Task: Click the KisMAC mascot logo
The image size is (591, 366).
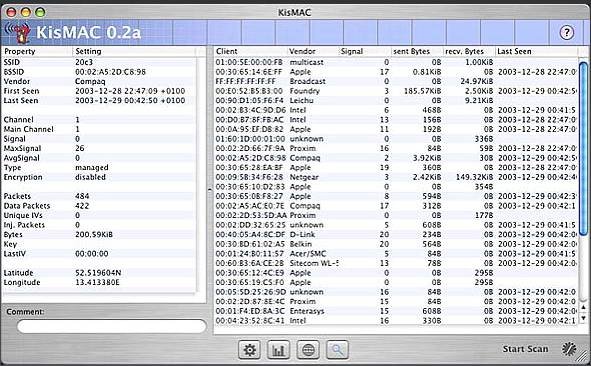Action: pyautogui.click(x=19, y=33)
